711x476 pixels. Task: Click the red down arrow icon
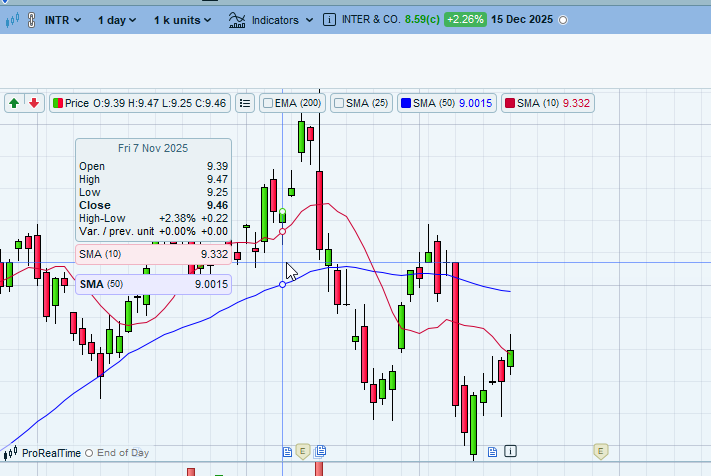[x=34, y=103]
